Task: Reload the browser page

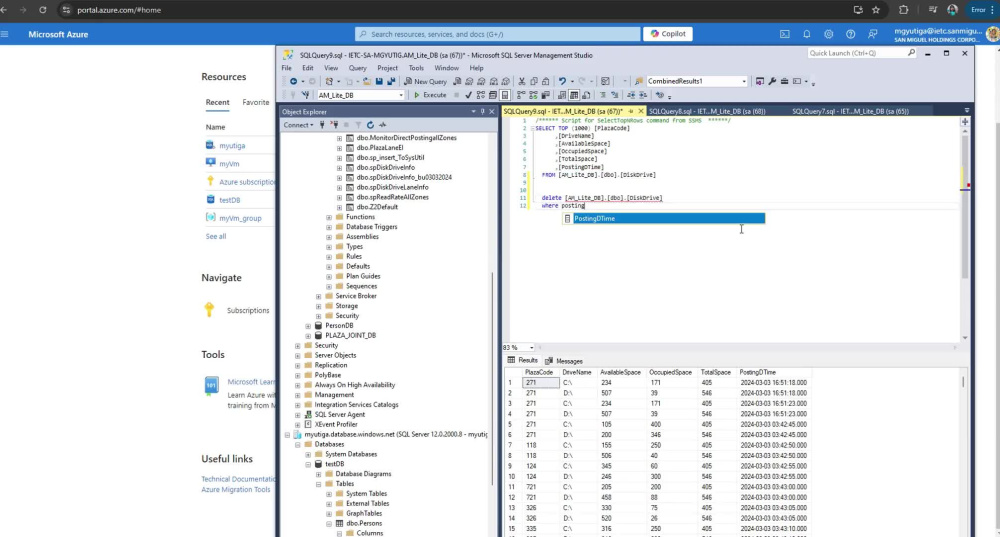Action: pos(42,10)
